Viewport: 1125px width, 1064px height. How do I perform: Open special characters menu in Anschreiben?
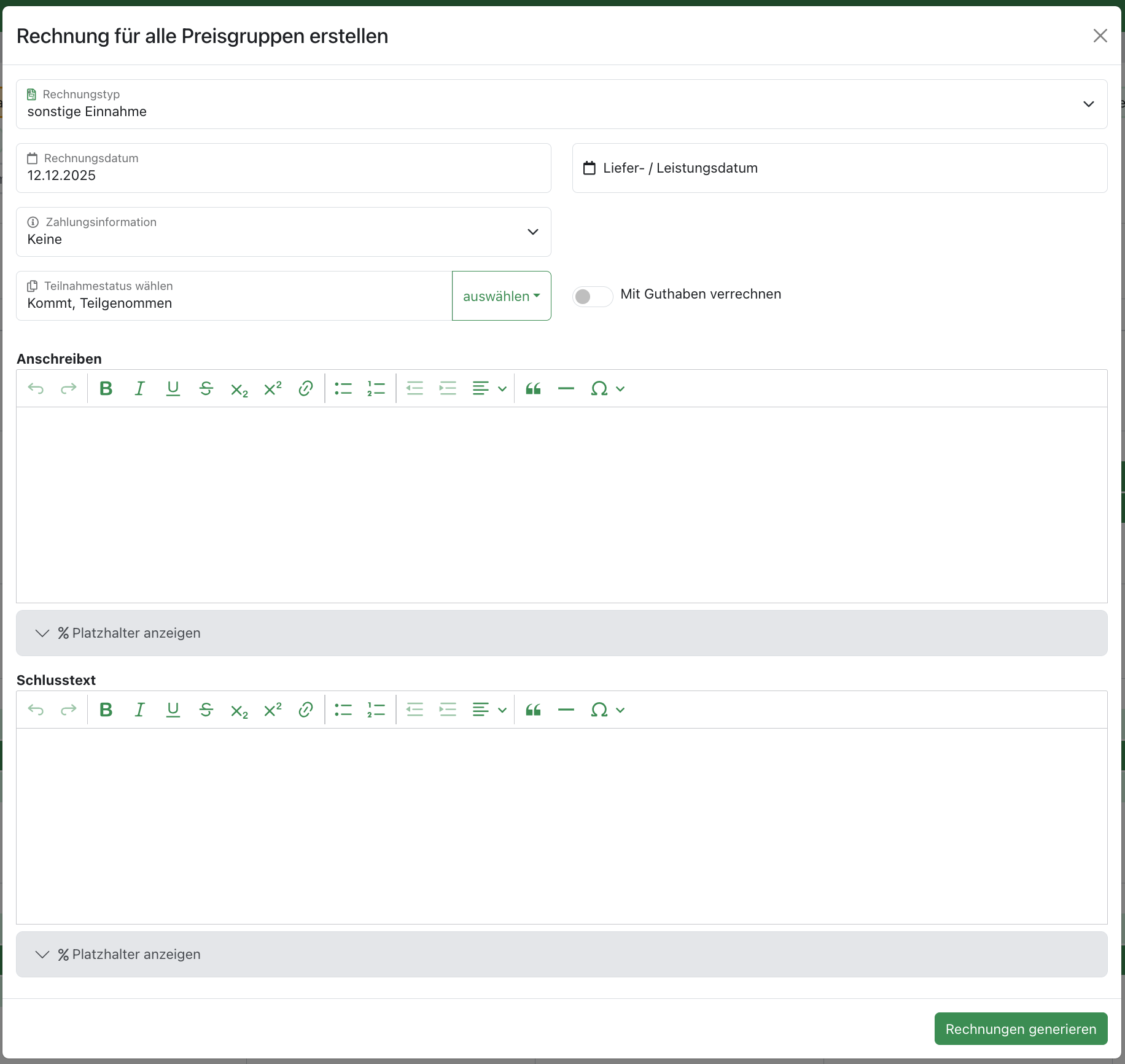coord(607,388)
